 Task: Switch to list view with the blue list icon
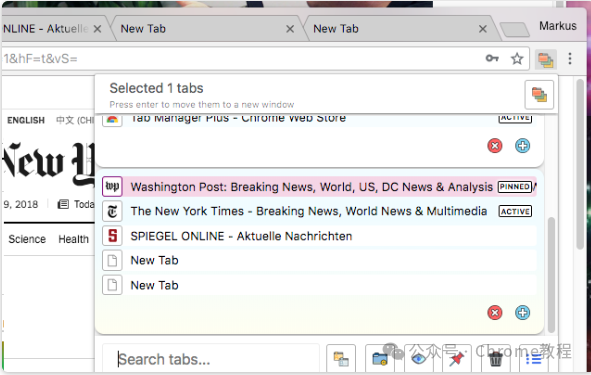(x=534, y=359)
